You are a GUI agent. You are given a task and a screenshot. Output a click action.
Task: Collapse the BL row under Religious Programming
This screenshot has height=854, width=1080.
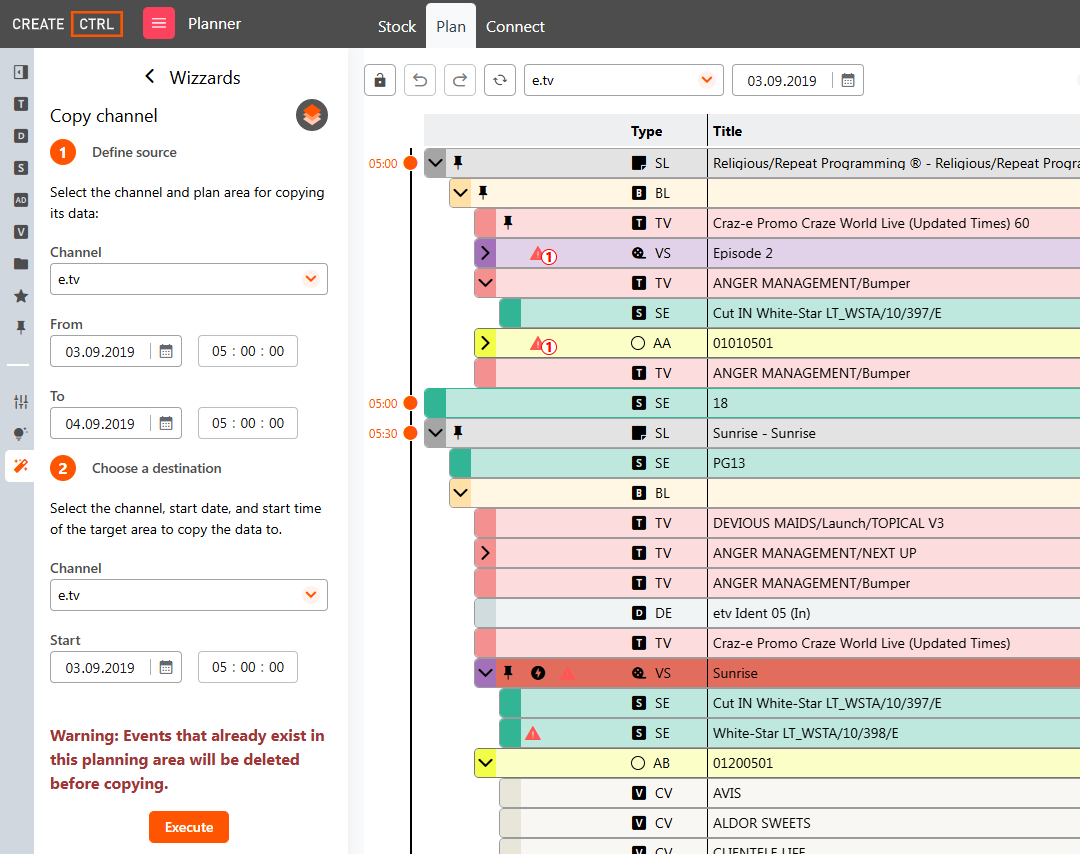(460, 193)
